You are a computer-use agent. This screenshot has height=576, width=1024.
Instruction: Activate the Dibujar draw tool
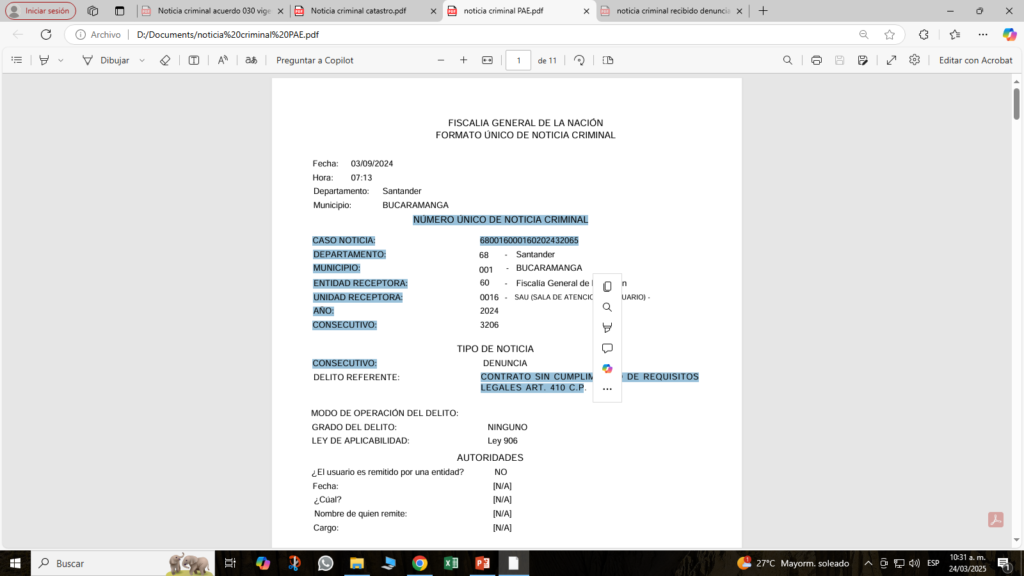106,60
